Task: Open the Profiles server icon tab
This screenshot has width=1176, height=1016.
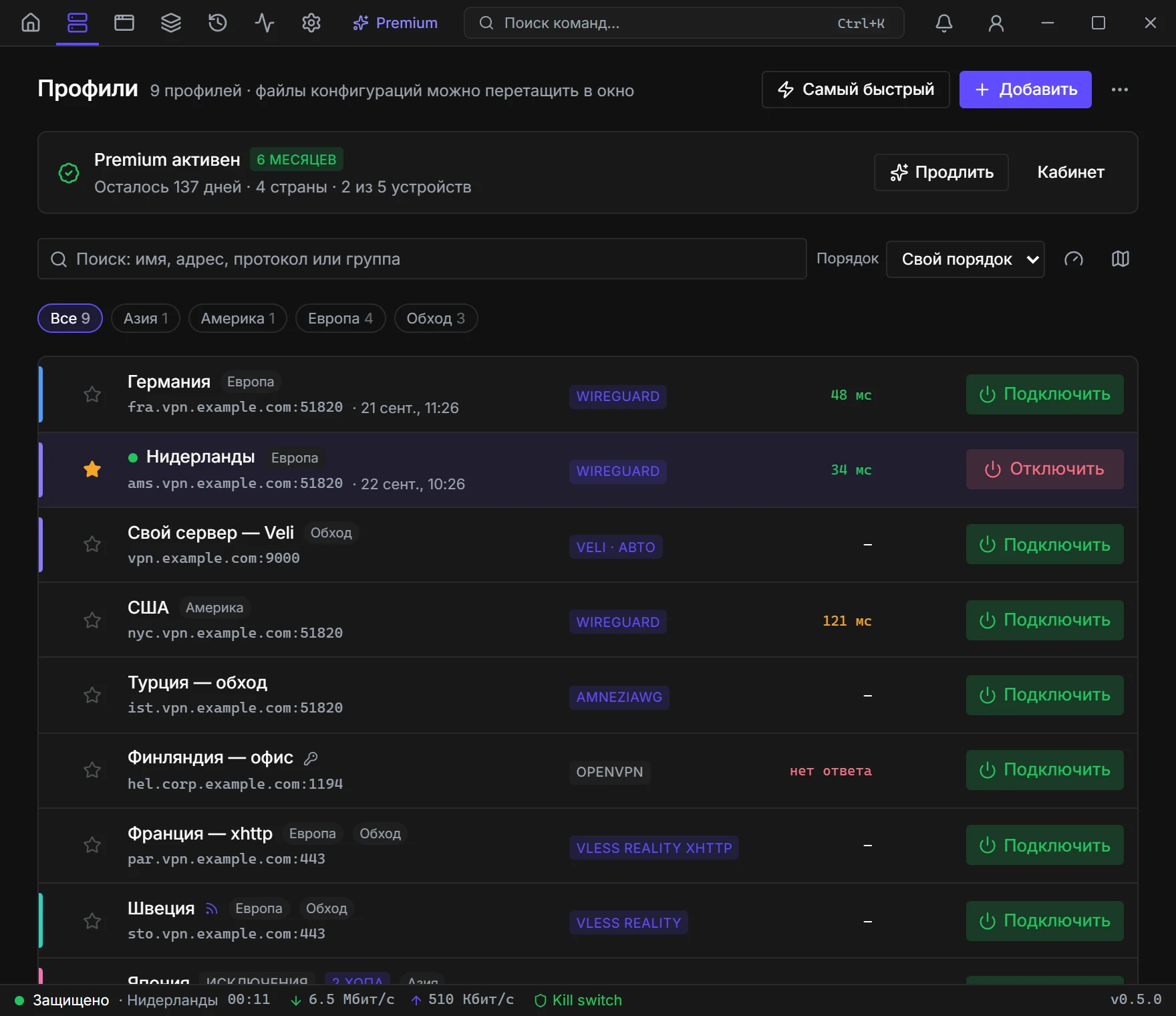Action: (78, 23)
